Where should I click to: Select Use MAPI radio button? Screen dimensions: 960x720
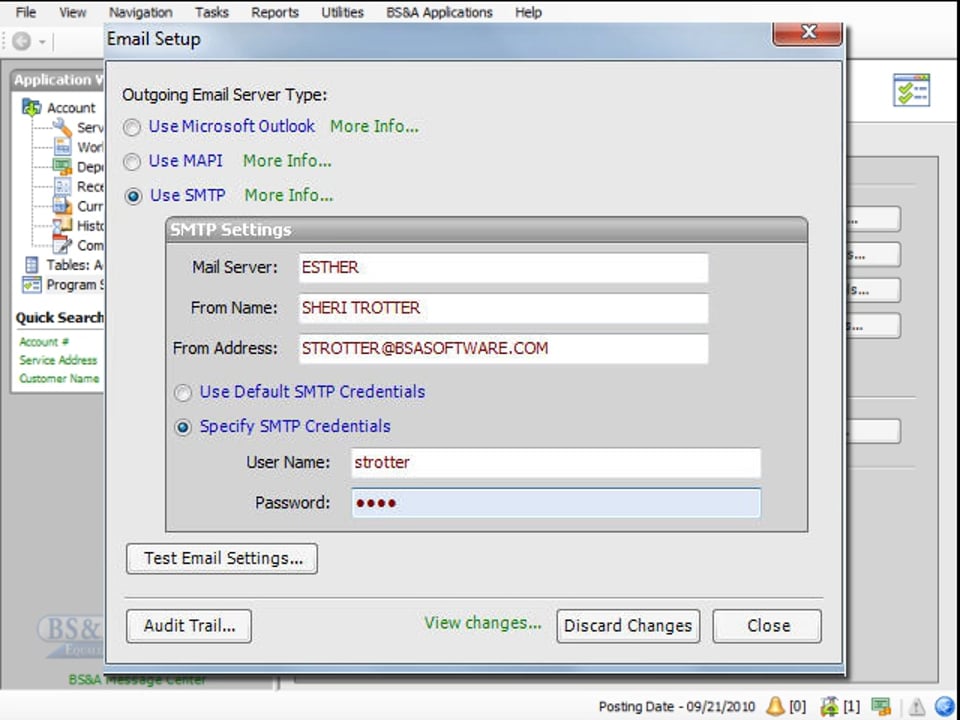point(132,162)
